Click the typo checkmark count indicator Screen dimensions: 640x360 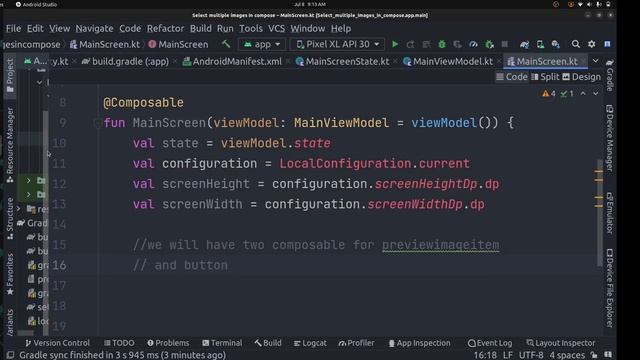click(x=567, y=93)
